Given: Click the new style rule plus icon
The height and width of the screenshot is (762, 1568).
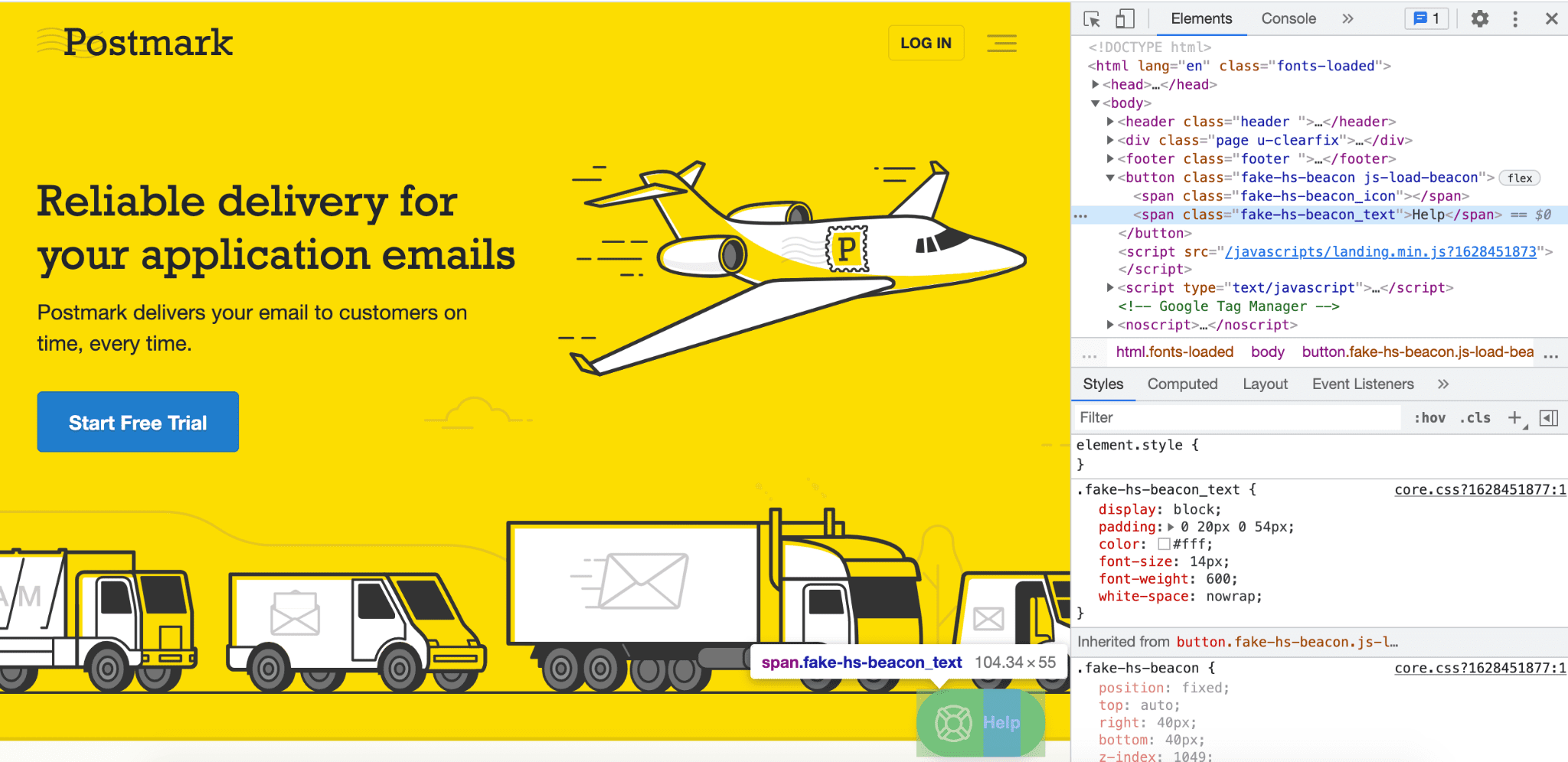Looking at the screenshot, I should 1514,417.
